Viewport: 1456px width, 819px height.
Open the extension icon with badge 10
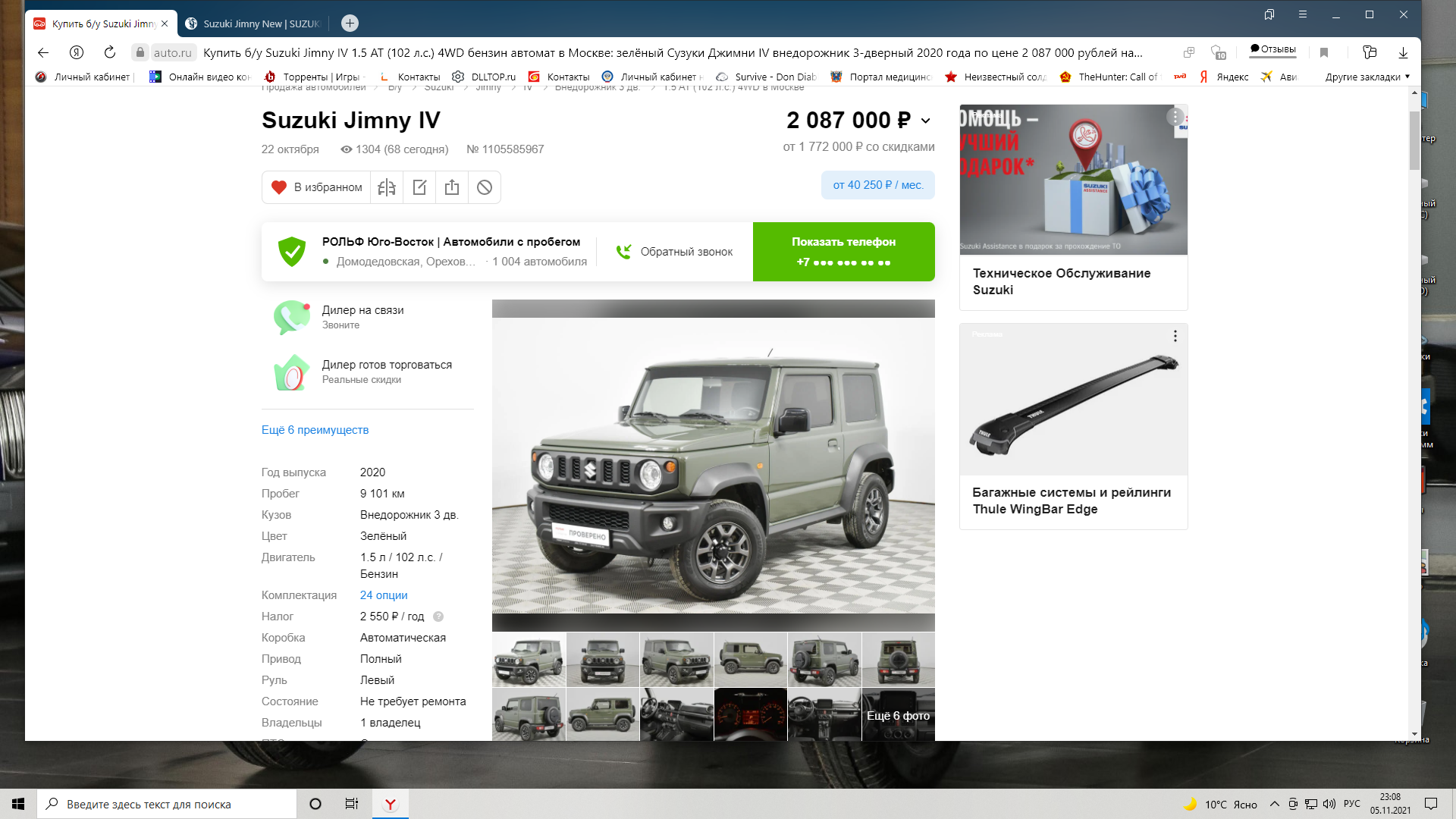pyautogui.click(x=1219, y=52)
